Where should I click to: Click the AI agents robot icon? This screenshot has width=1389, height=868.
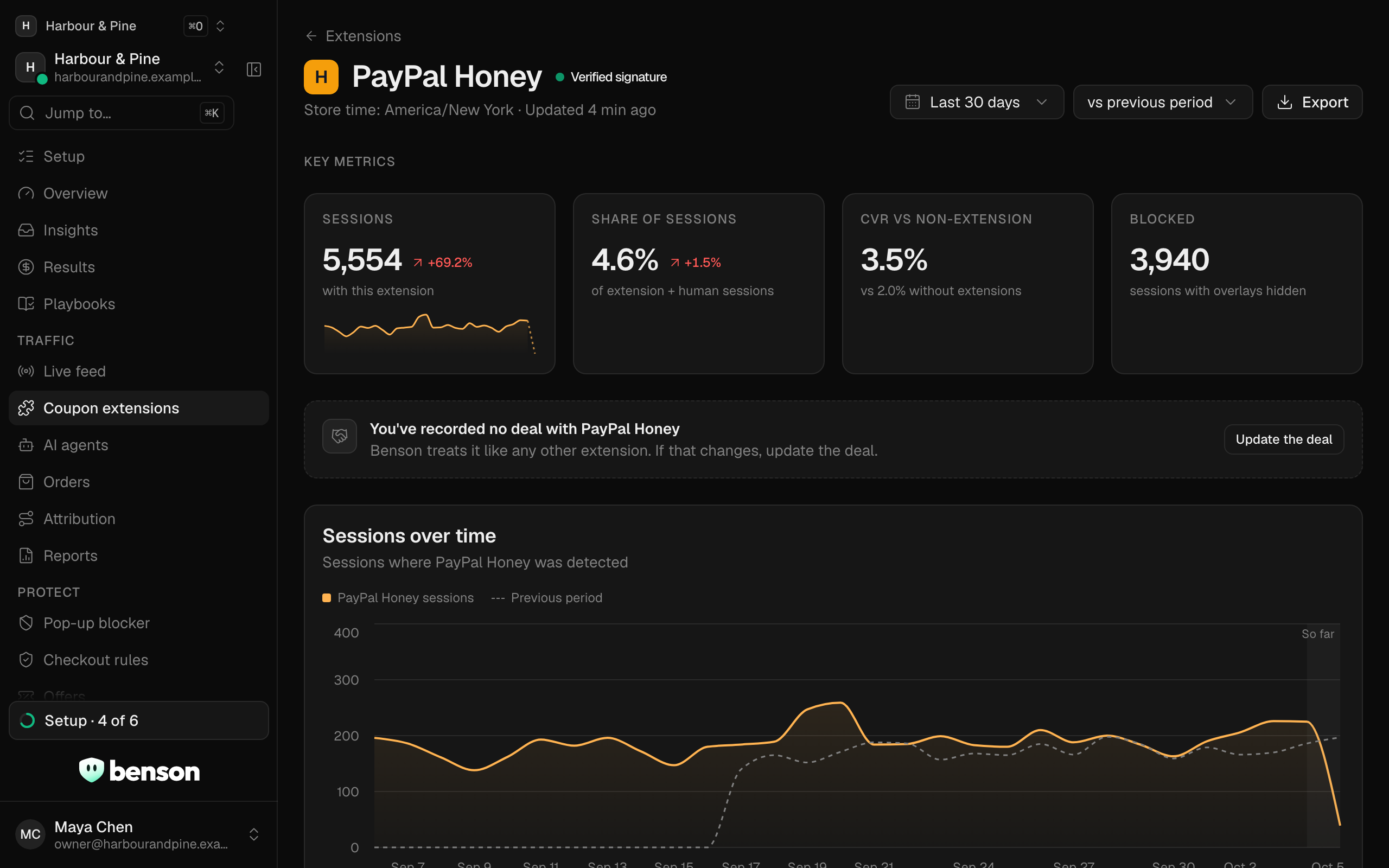tap(26, 445)
